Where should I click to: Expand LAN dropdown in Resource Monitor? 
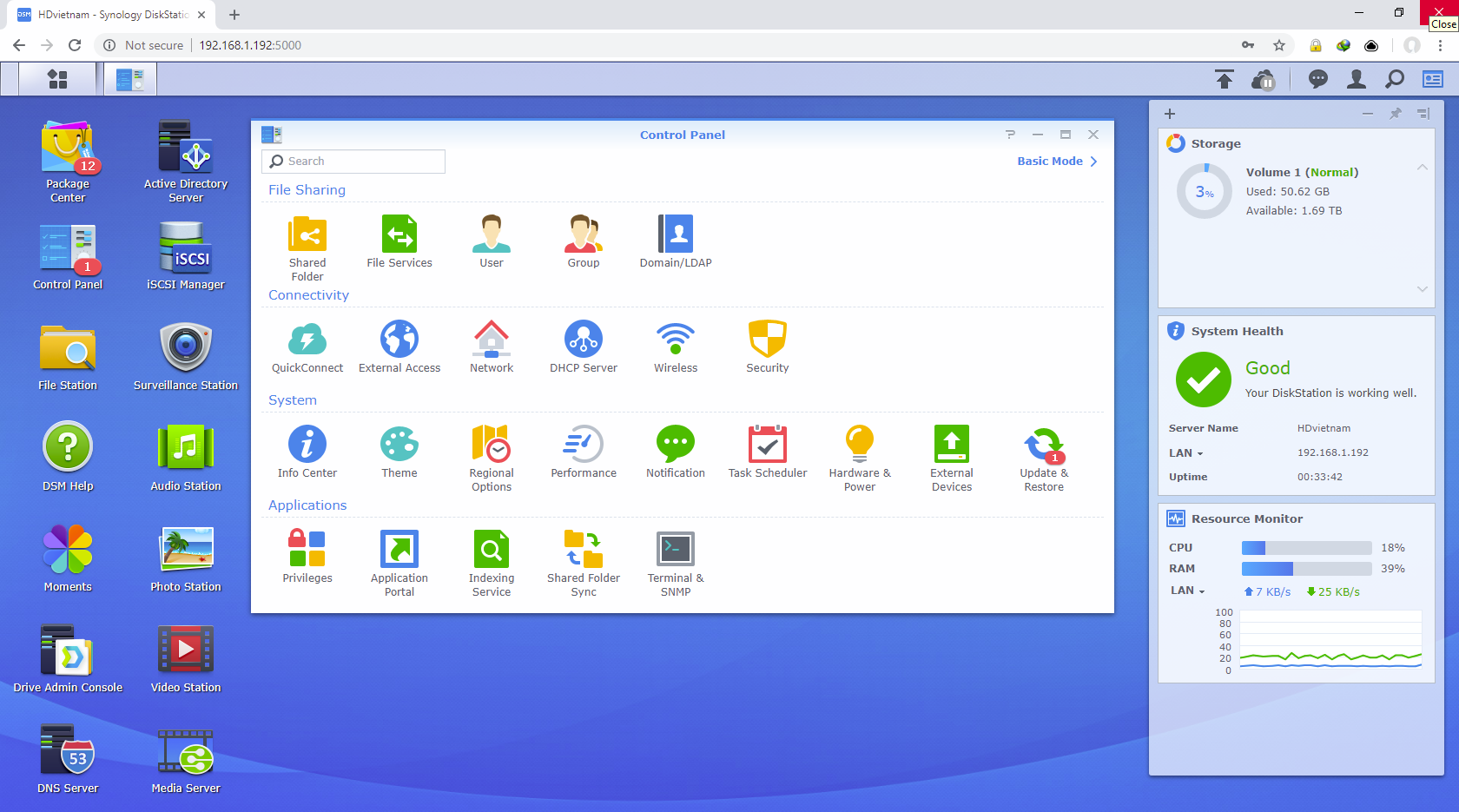[1188, 591]
